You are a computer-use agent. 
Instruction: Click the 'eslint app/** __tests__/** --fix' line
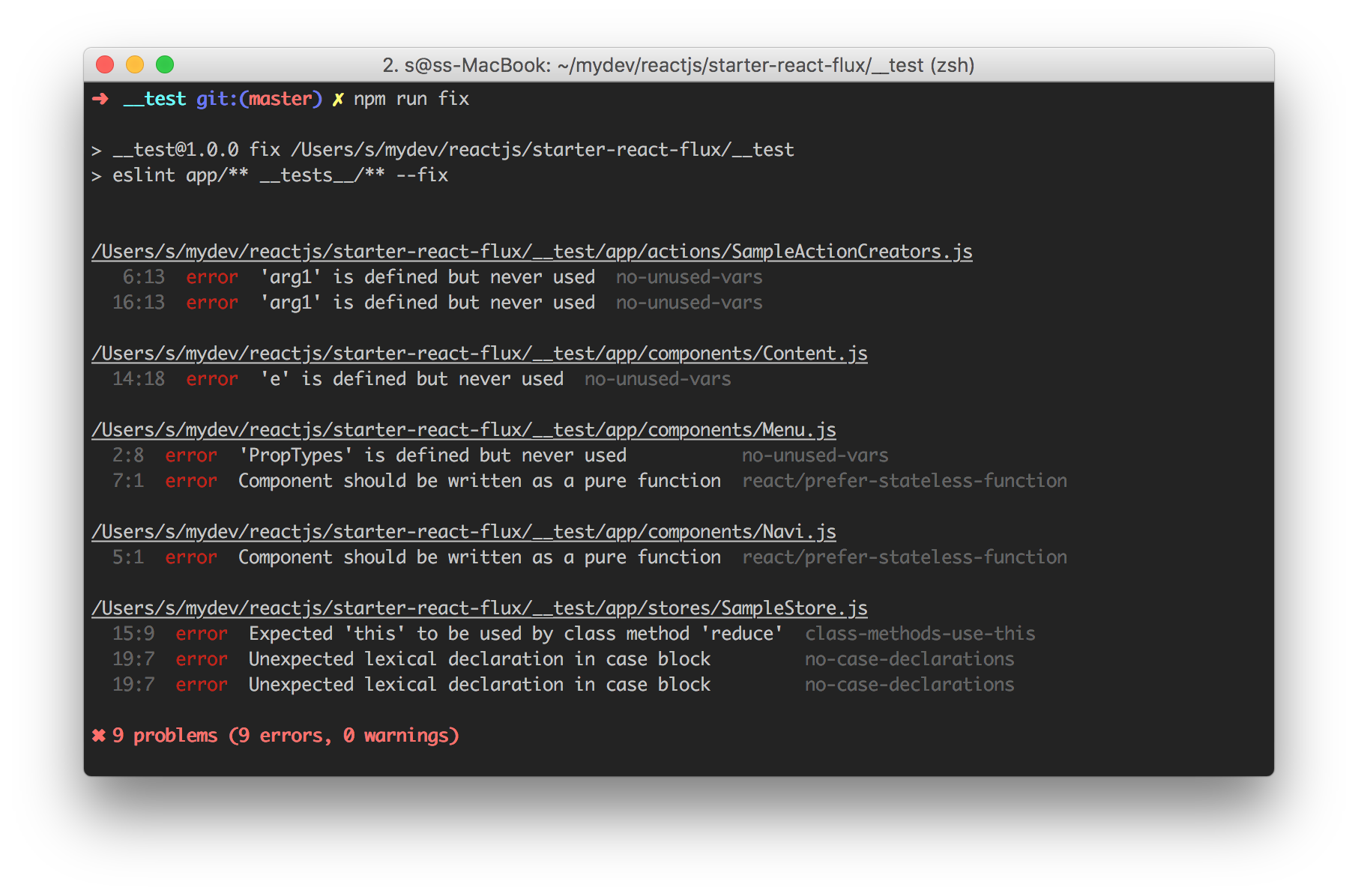pos(280,175)
